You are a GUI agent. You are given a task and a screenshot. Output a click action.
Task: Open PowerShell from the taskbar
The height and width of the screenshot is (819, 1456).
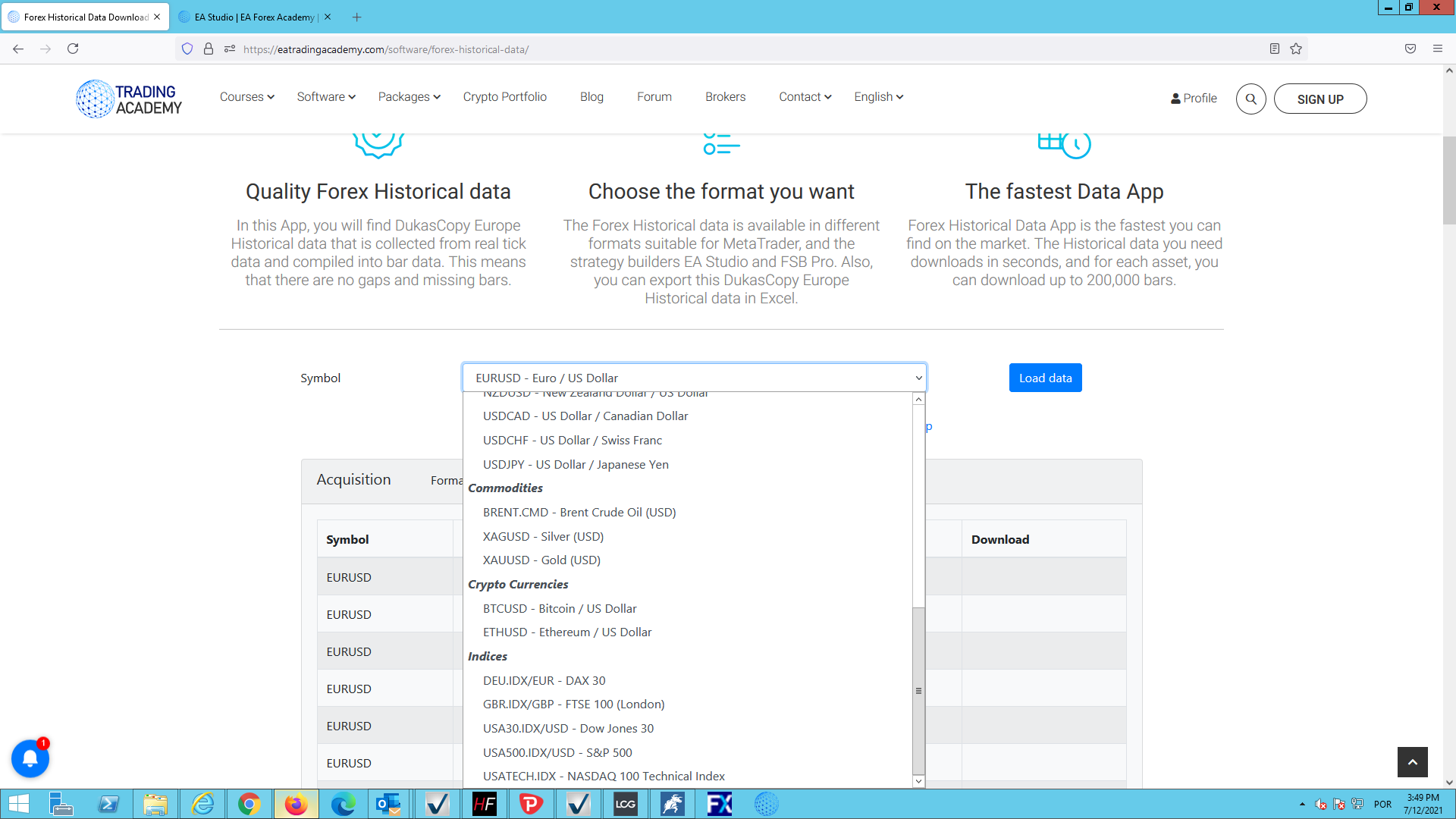[x=108, y=804]
